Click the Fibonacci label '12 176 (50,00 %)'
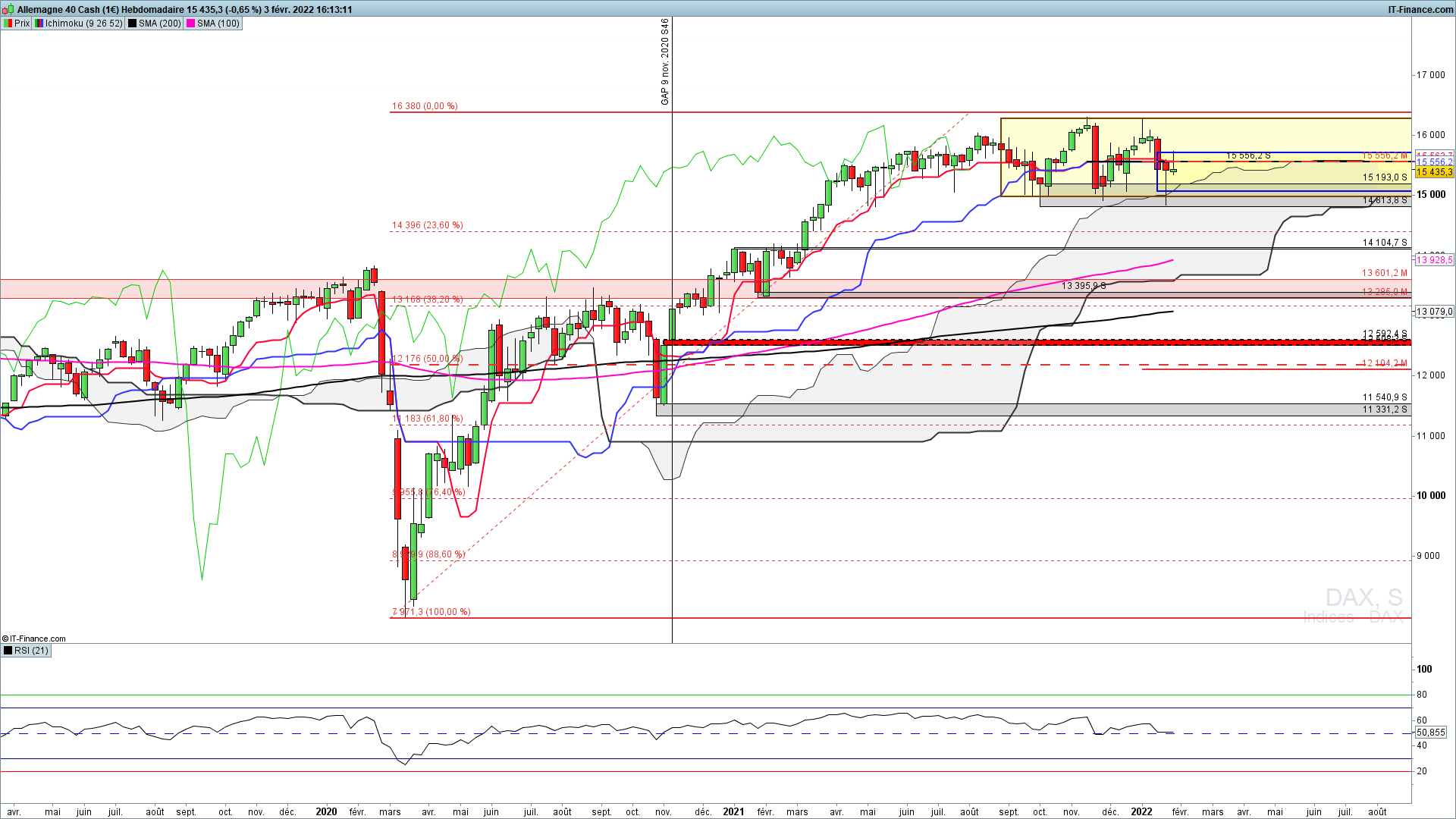 point(427,359)
